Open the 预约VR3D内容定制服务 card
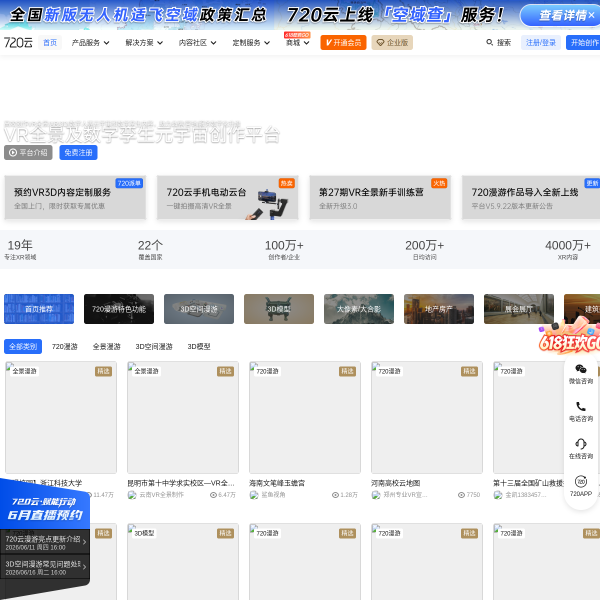This screenshot has height=600, width=600. [x=75, y=197]
